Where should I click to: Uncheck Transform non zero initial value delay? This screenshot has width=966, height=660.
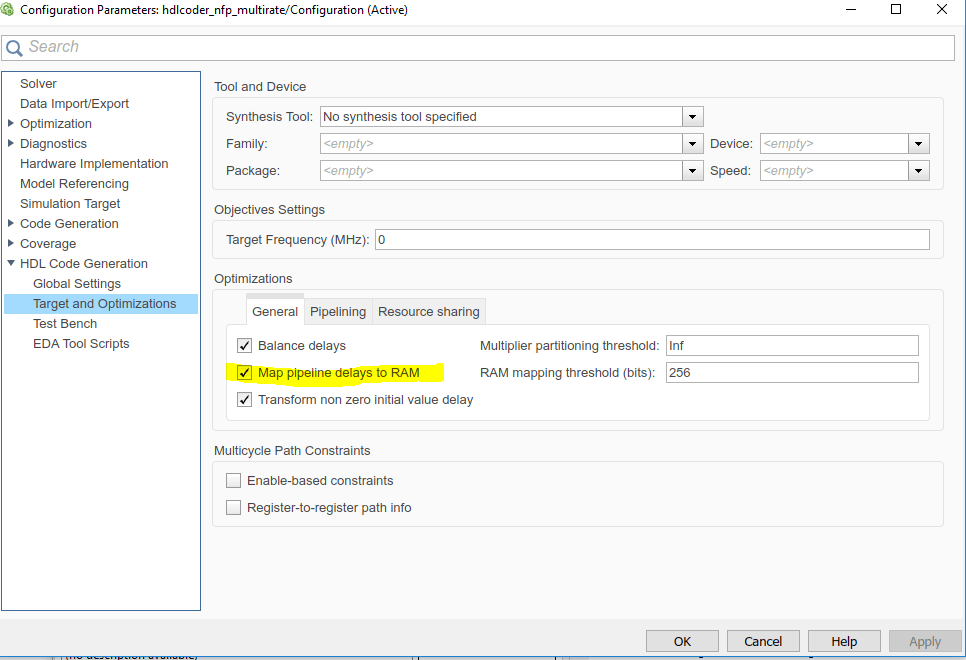click(245, 400)
